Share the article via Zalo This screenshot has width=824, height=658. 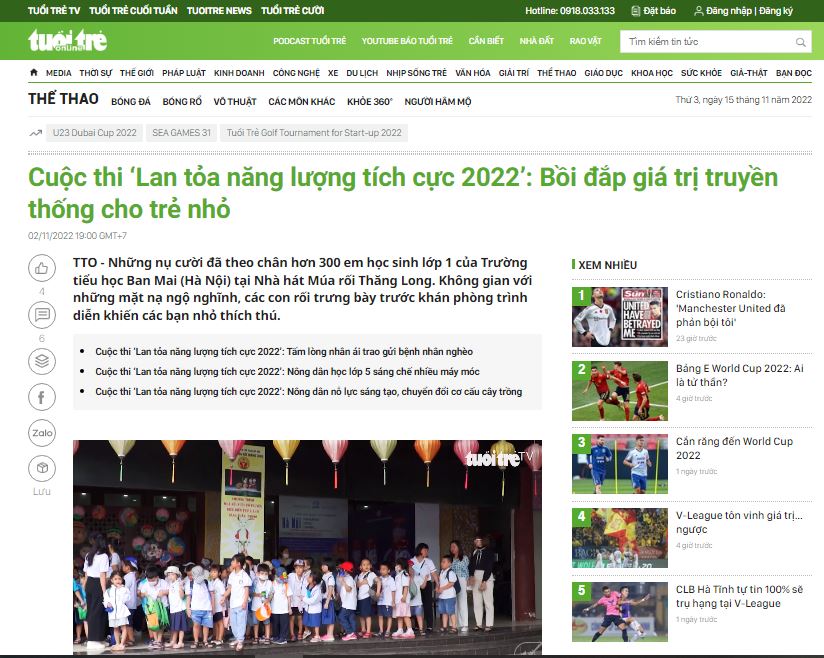(x=41, y=433)
